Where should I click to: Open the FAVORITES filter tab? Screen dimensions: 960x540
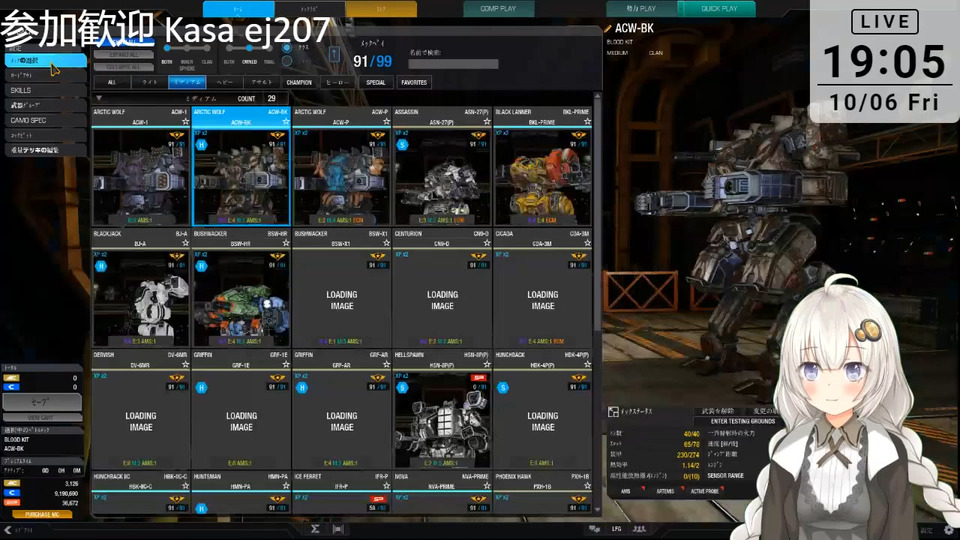[414, 82]
